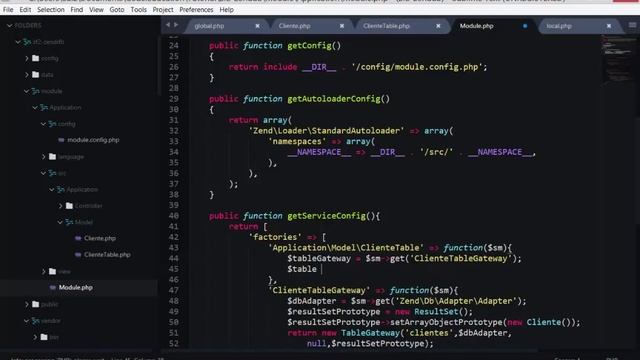
Task: Click the unsaved dot on Module.php tab
Action: (525, 26)
